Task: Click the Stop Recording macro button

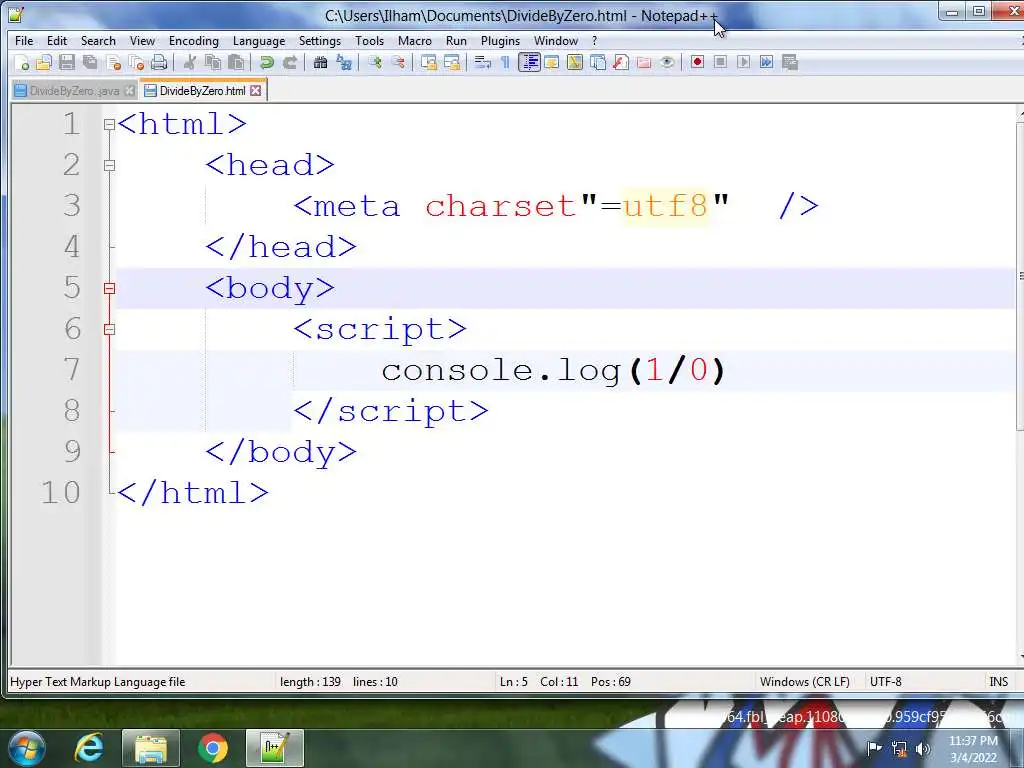Action: pyautogui.click(x=720, y=63)
